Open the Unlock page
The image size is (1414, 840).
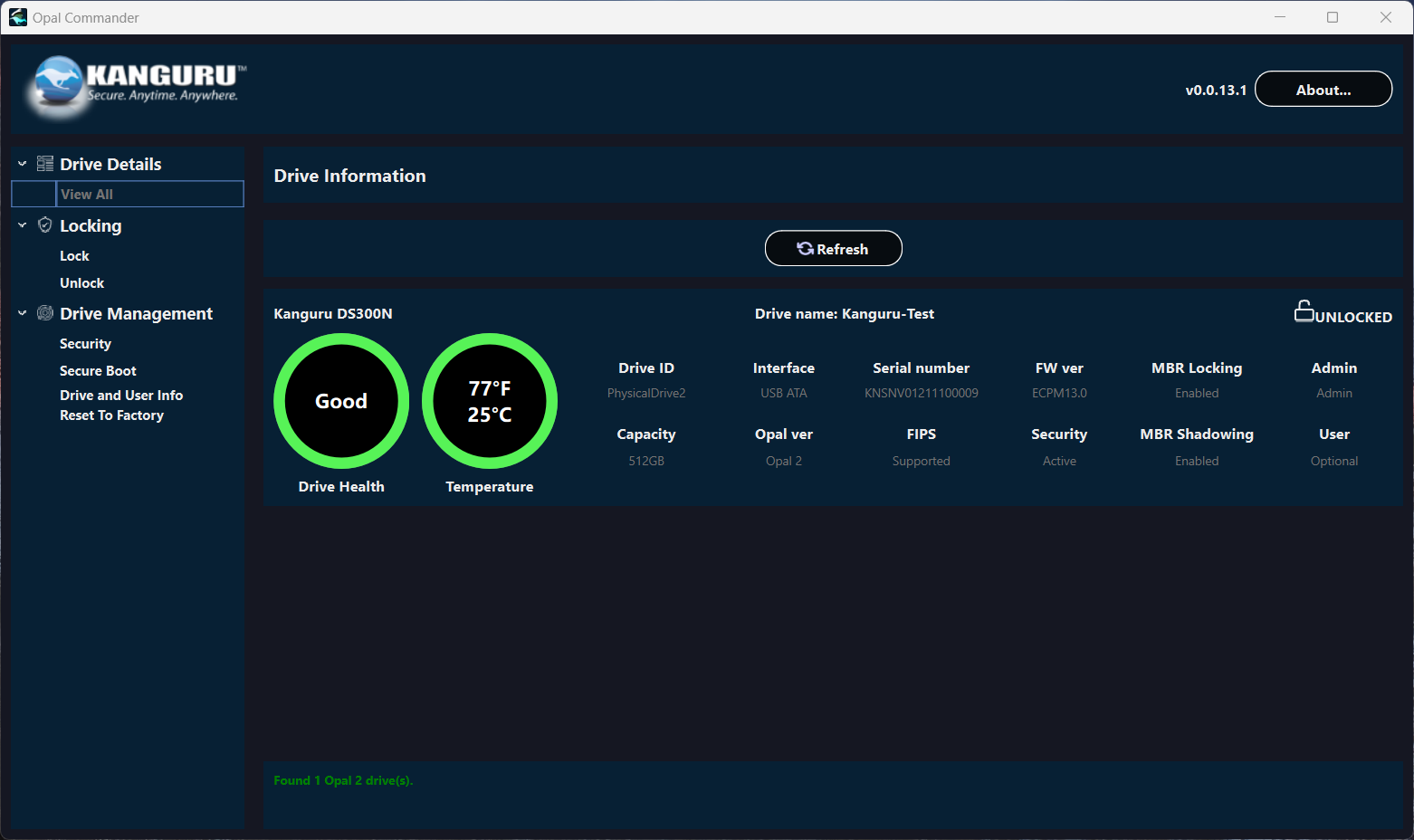[x=82, y=283]
